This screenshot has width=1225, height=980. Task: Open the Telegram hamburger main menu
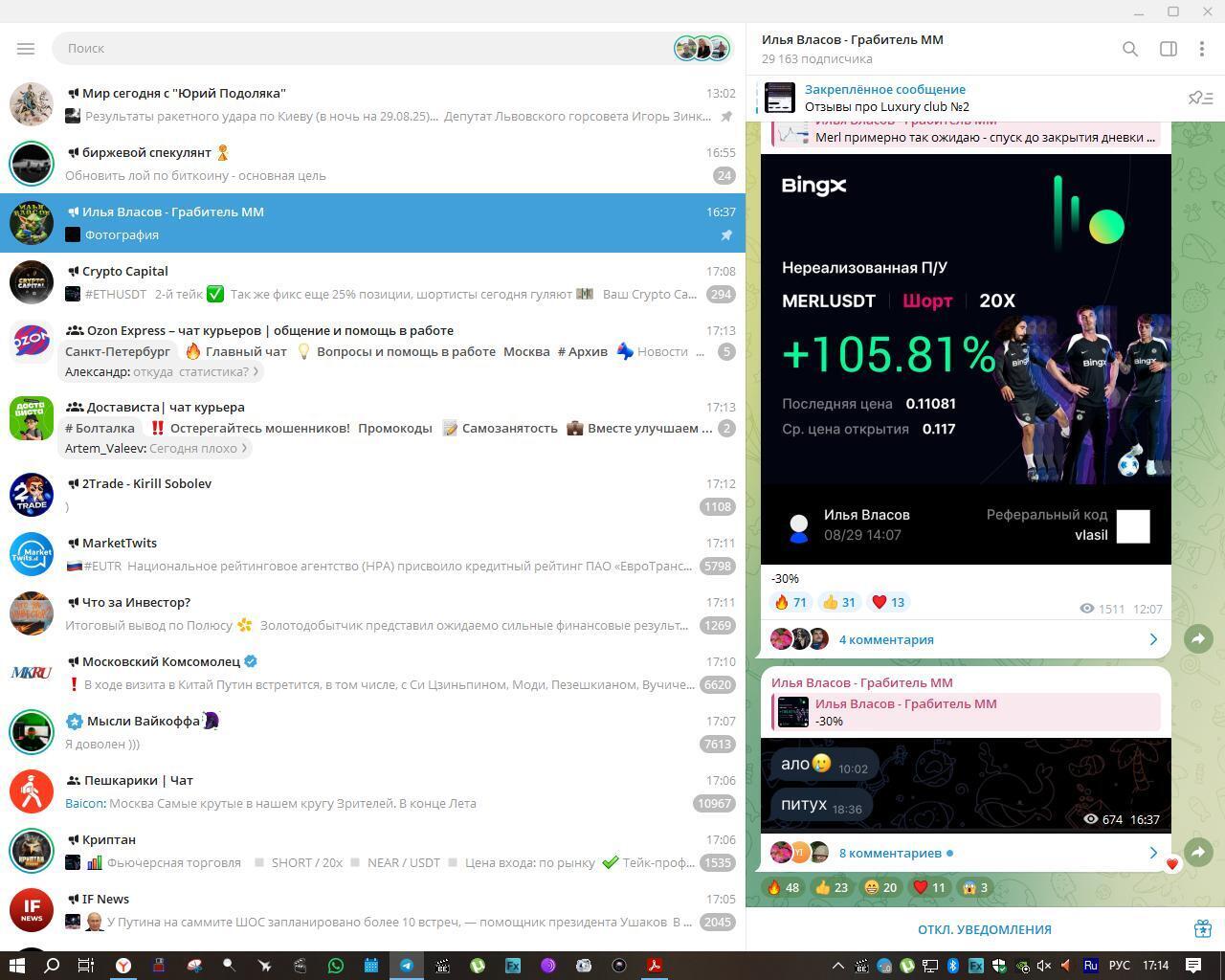click(26, 48)
